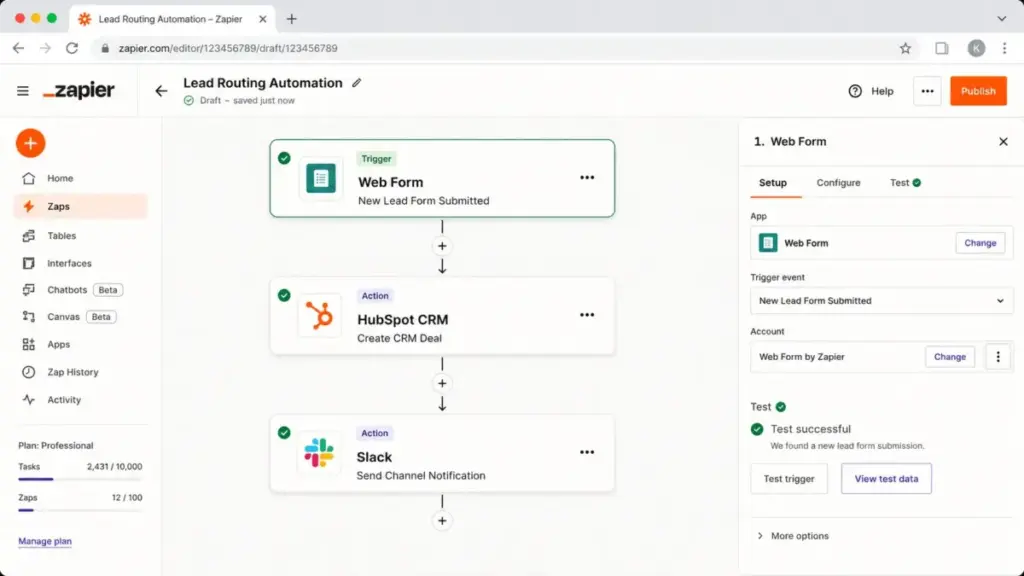Screen dimensions: 1024x576
Task: Open the browser side panel icon
Action: (x=942, y=48)
